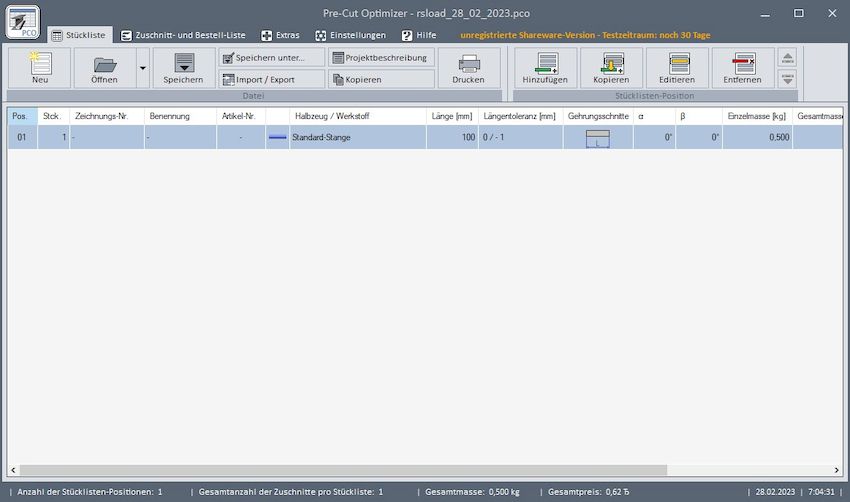Image resolution: width=850 pixels, height=502 pixels.
Task: Click the time 7:04:31 in status bar
Action: (x=821, y=492)
